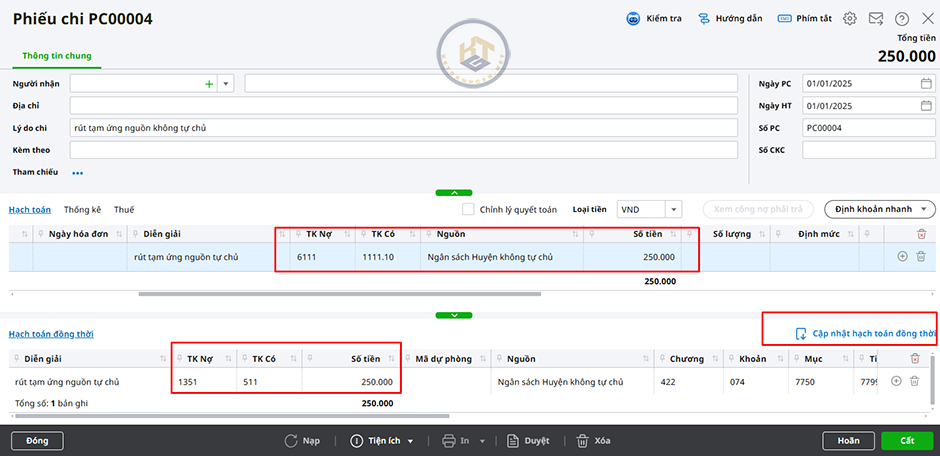940x456 pixels.
Task: Click the mail feedback icon
Action: (876, 19)
